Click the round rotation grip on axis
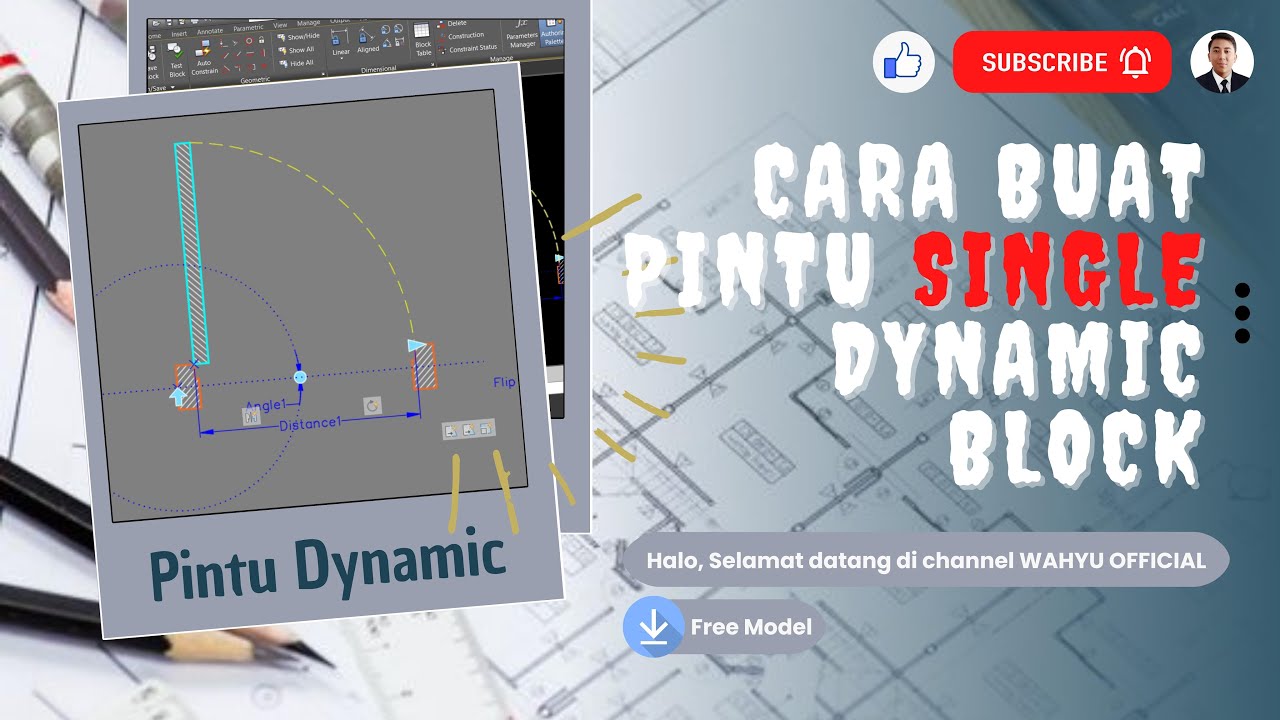This screenshot has height=720, width=1280. (x=299, y=377)
